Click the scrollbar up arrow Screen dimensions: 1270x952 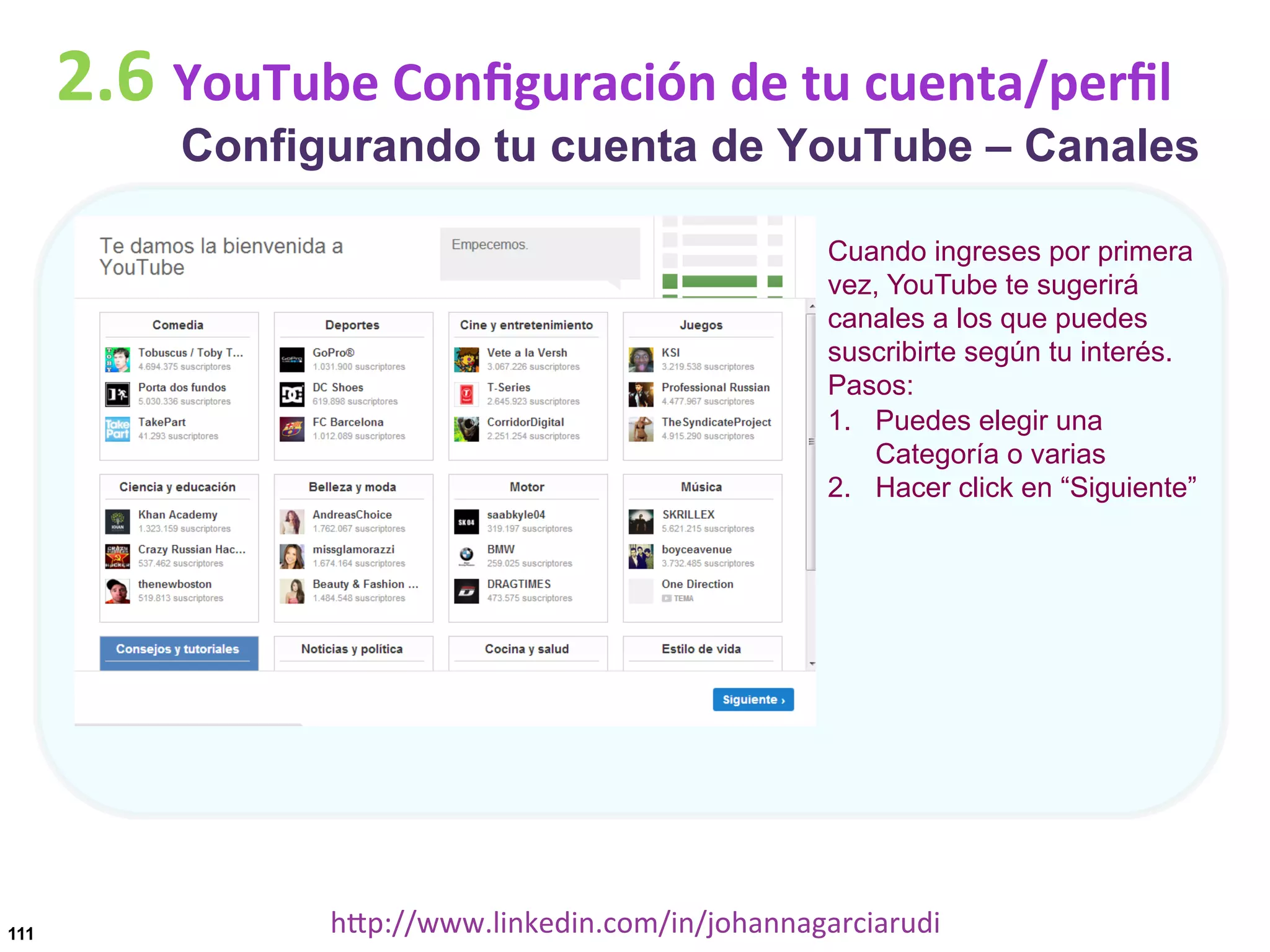pyautogui.click(x=811, y=306)
